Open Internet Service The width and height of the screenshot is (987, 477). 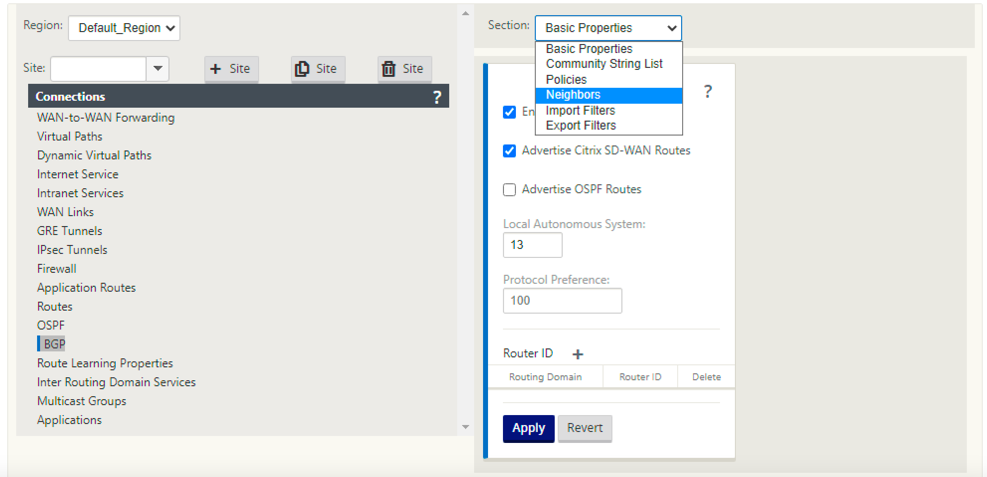tap(77, 174)
